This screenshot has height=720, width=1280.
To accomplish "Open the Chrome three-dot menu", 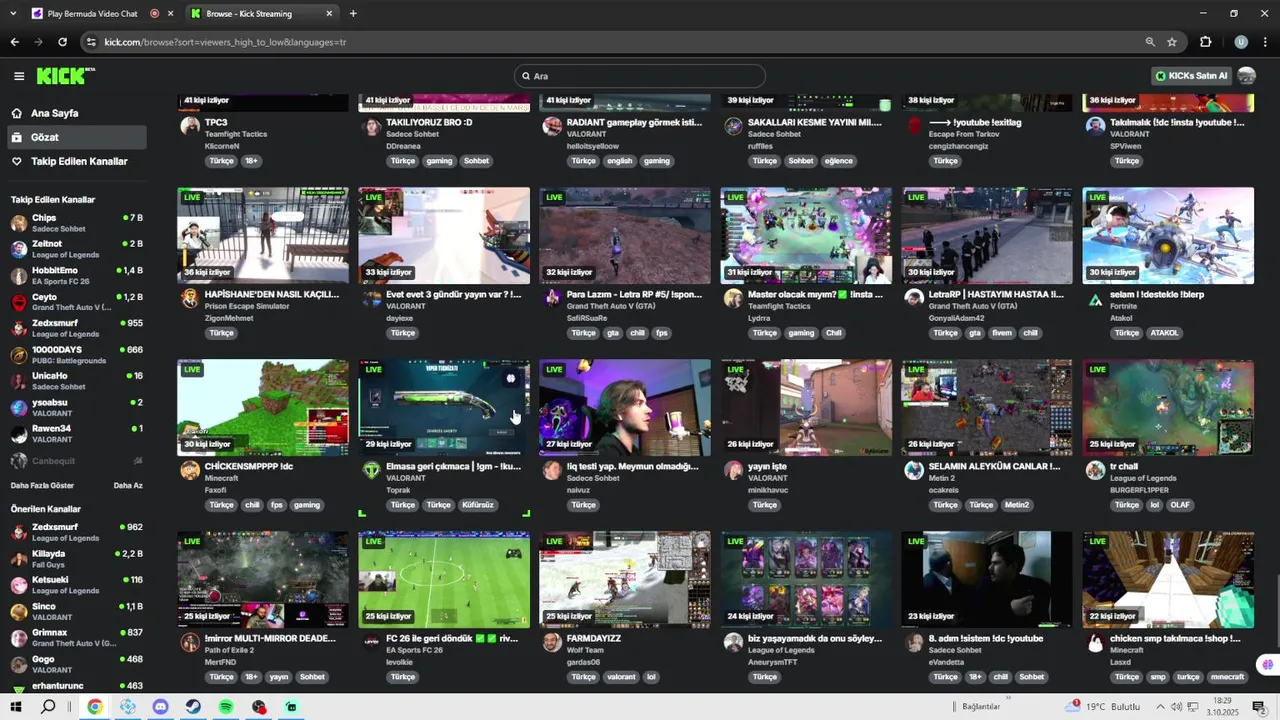I will point(1265,42).
